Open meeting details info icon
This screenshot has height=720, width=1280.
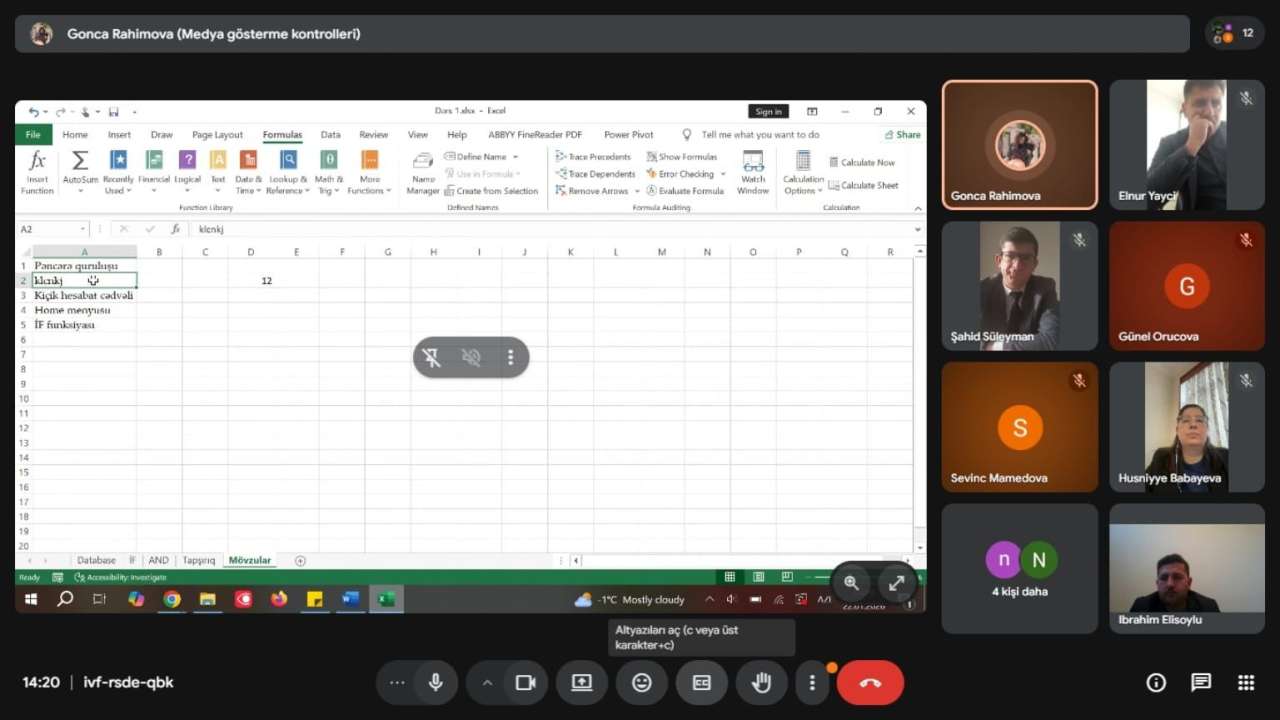point(1156,683)
